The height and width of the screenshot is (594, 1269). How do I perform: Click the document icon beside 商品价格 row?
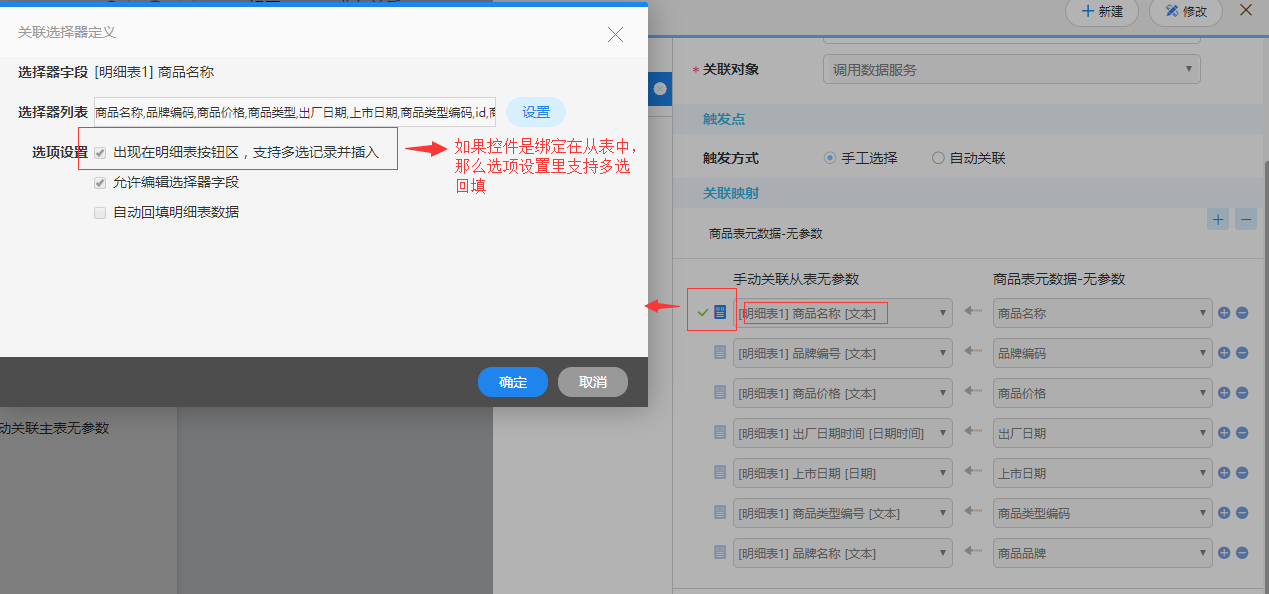coord(720,393)
